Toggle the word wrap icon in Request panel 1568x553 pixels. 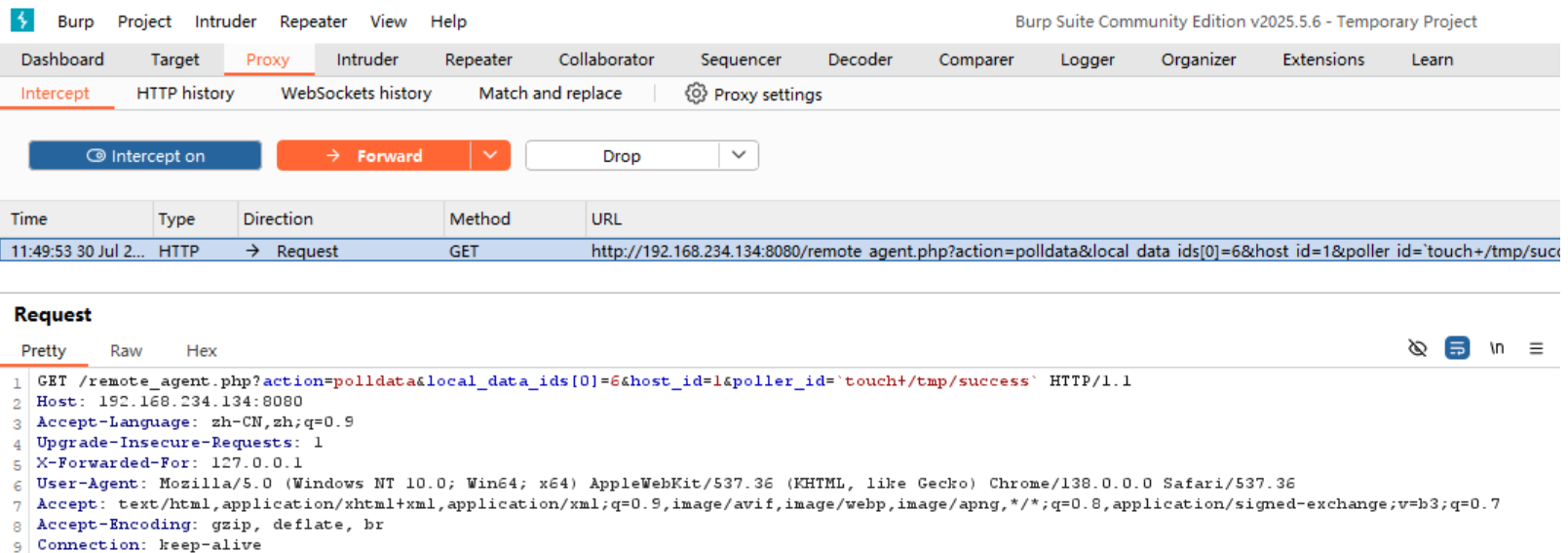pos(1457,348)
